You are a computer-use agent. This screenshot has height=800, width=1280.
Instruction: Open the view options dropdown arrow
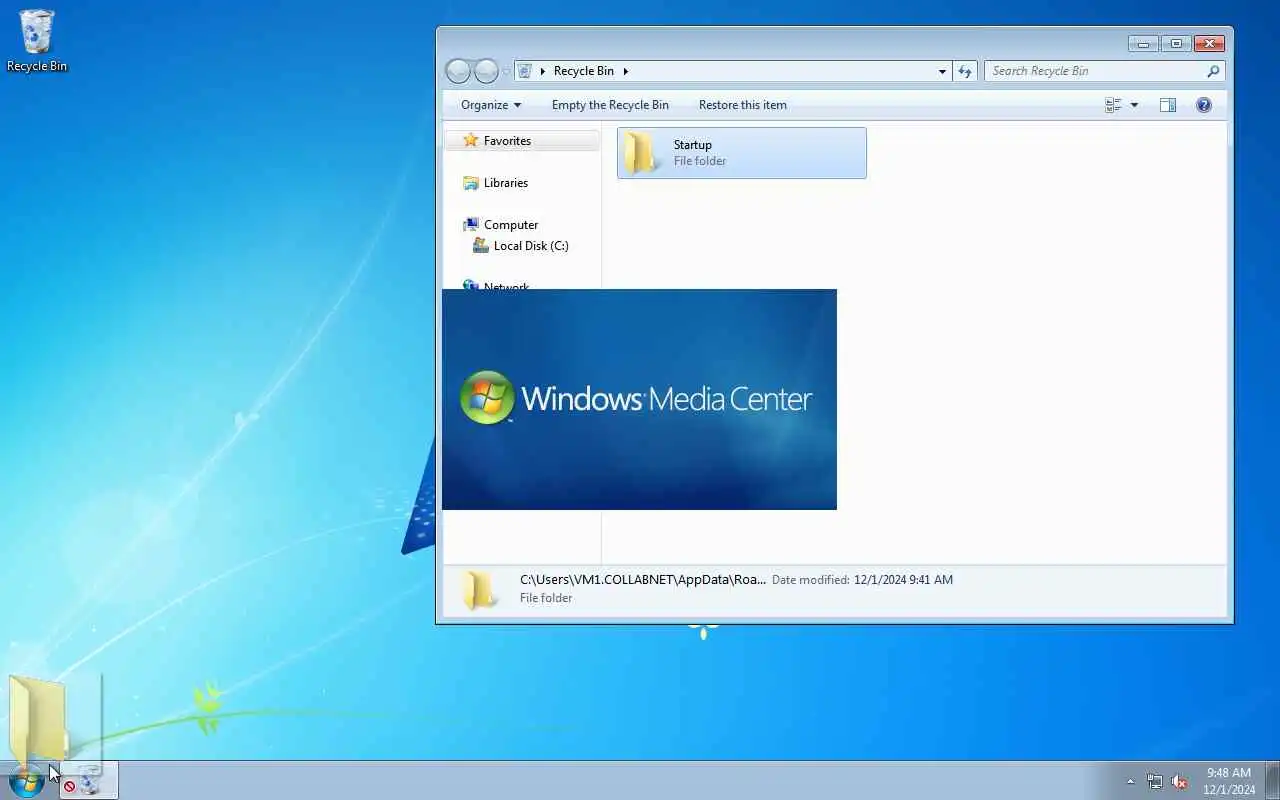click(1134, 105)
